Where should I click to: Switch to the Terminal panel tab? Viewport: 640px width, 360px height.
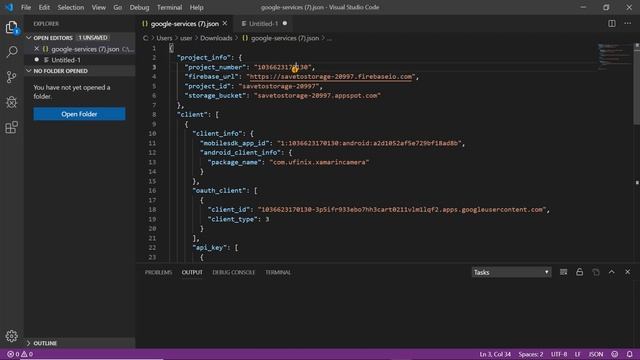tap(278, 272)
